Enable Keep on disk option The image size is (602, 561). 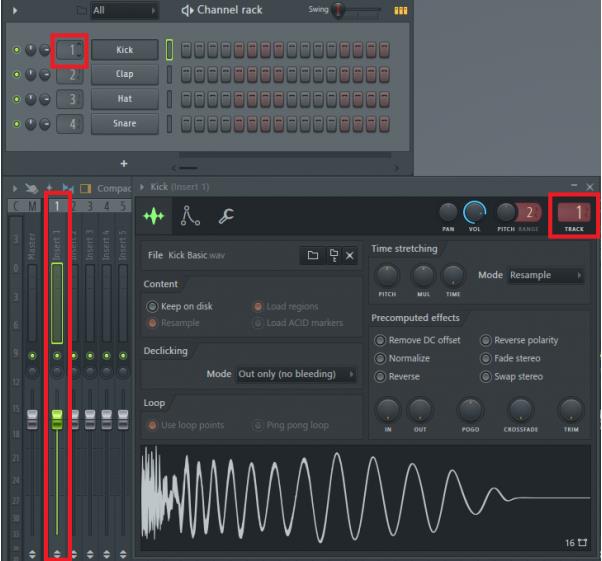(x=152, y=306)
